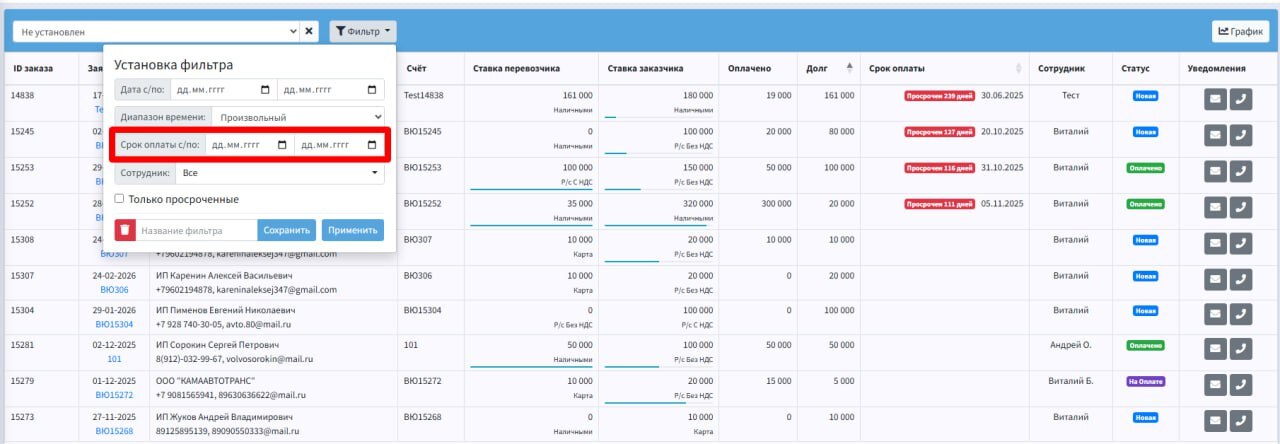Click phone icon for order 15308
Viewport: 1280px width, 444px height.
coord(1241,243)
